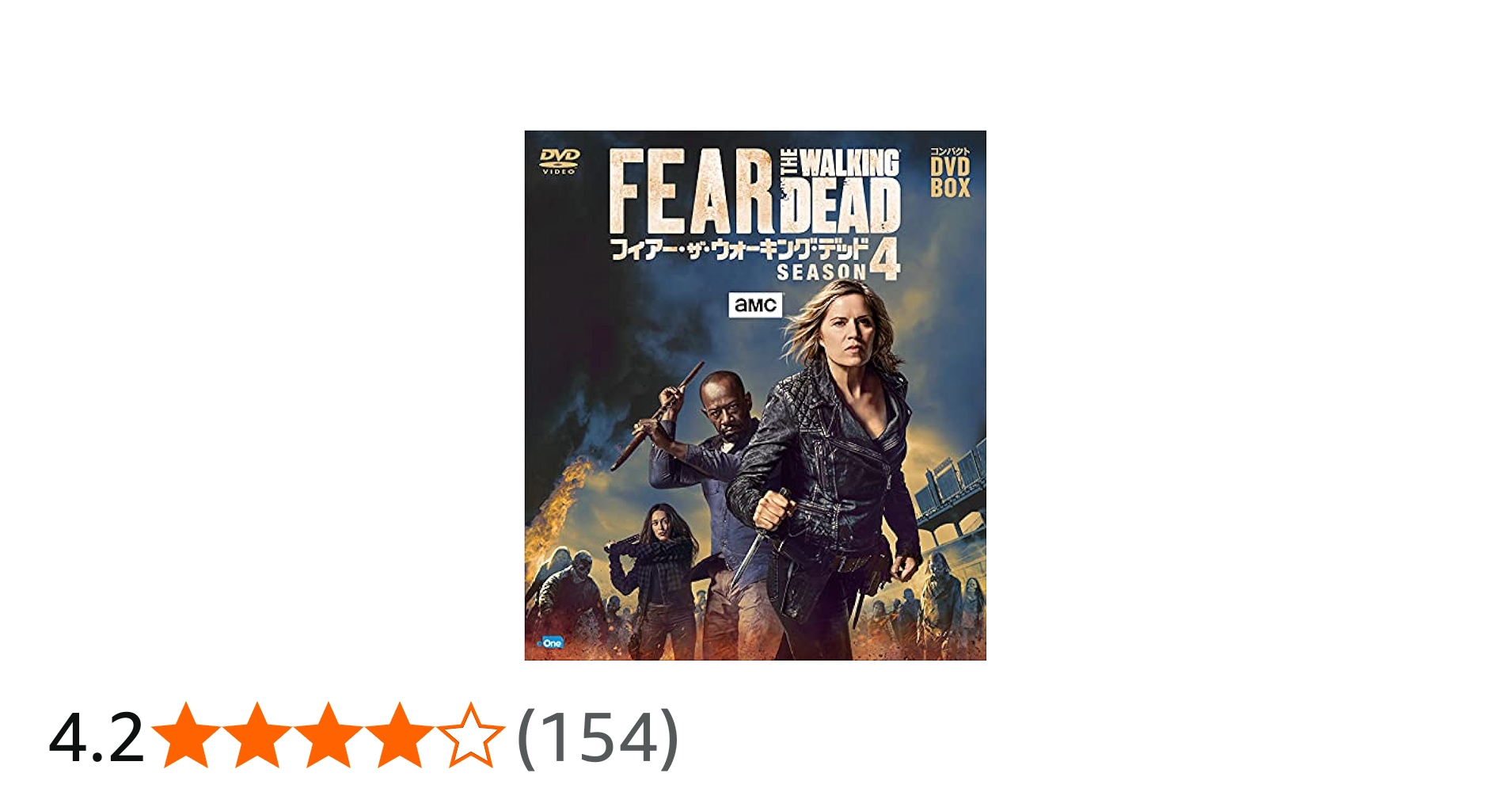Click the eOne logo on the cover
This screenshot has height=792, width=1512.
(551, 643)
